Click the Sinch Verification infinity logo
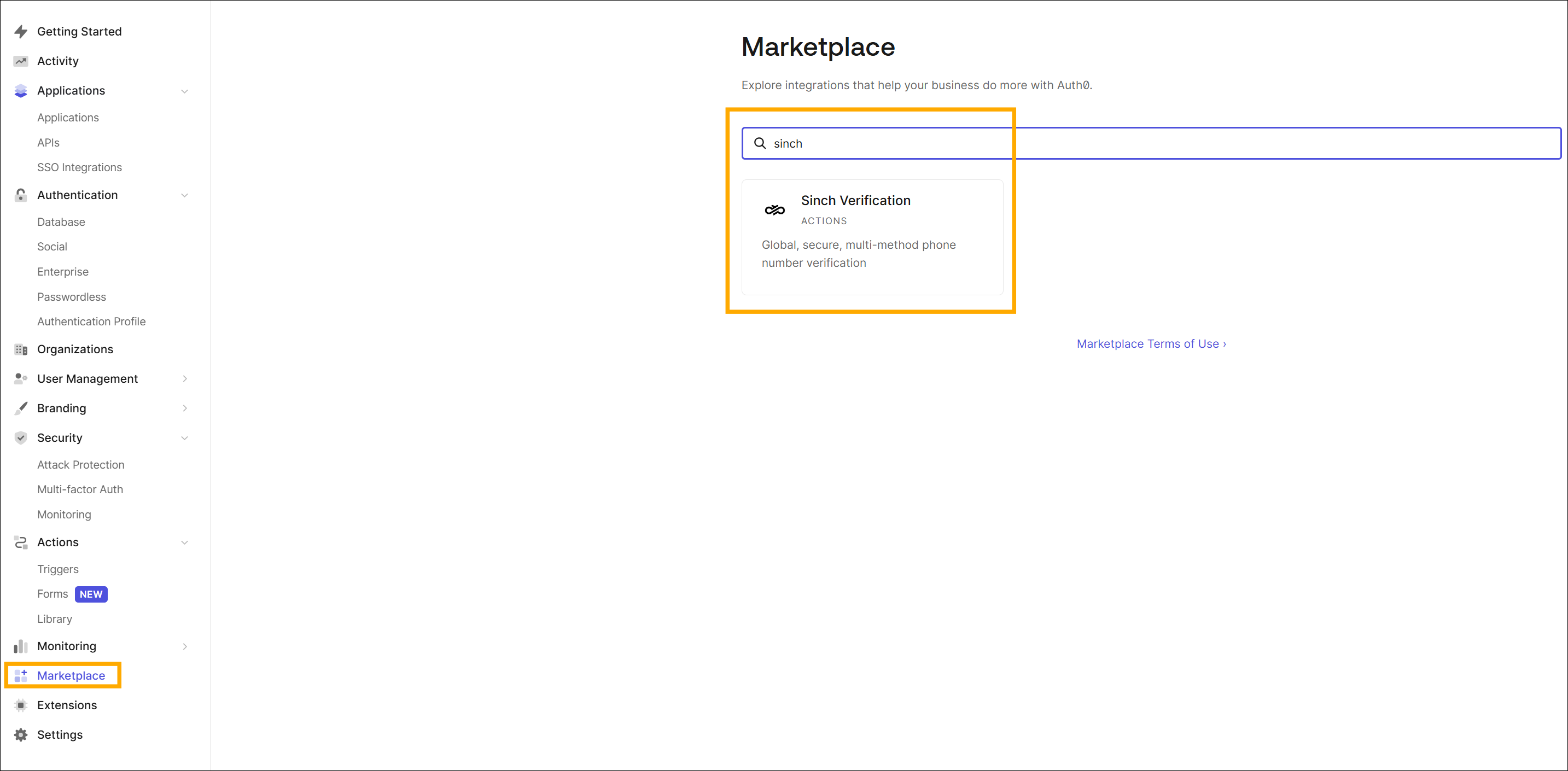Image resolution: width=1568 pixels, height=771 pixels. pyautogui.click(x=774, y=209)
